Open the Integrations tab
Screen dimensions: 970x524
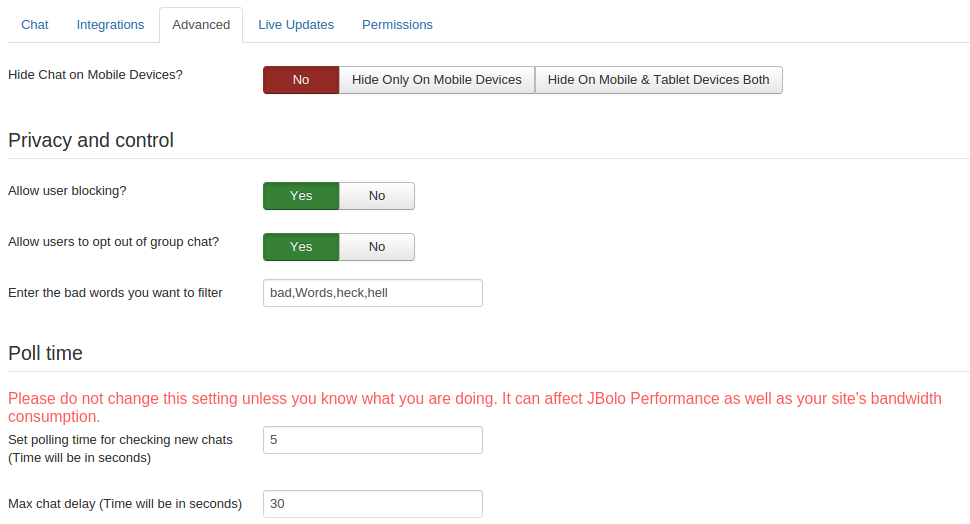coord(110,25)
